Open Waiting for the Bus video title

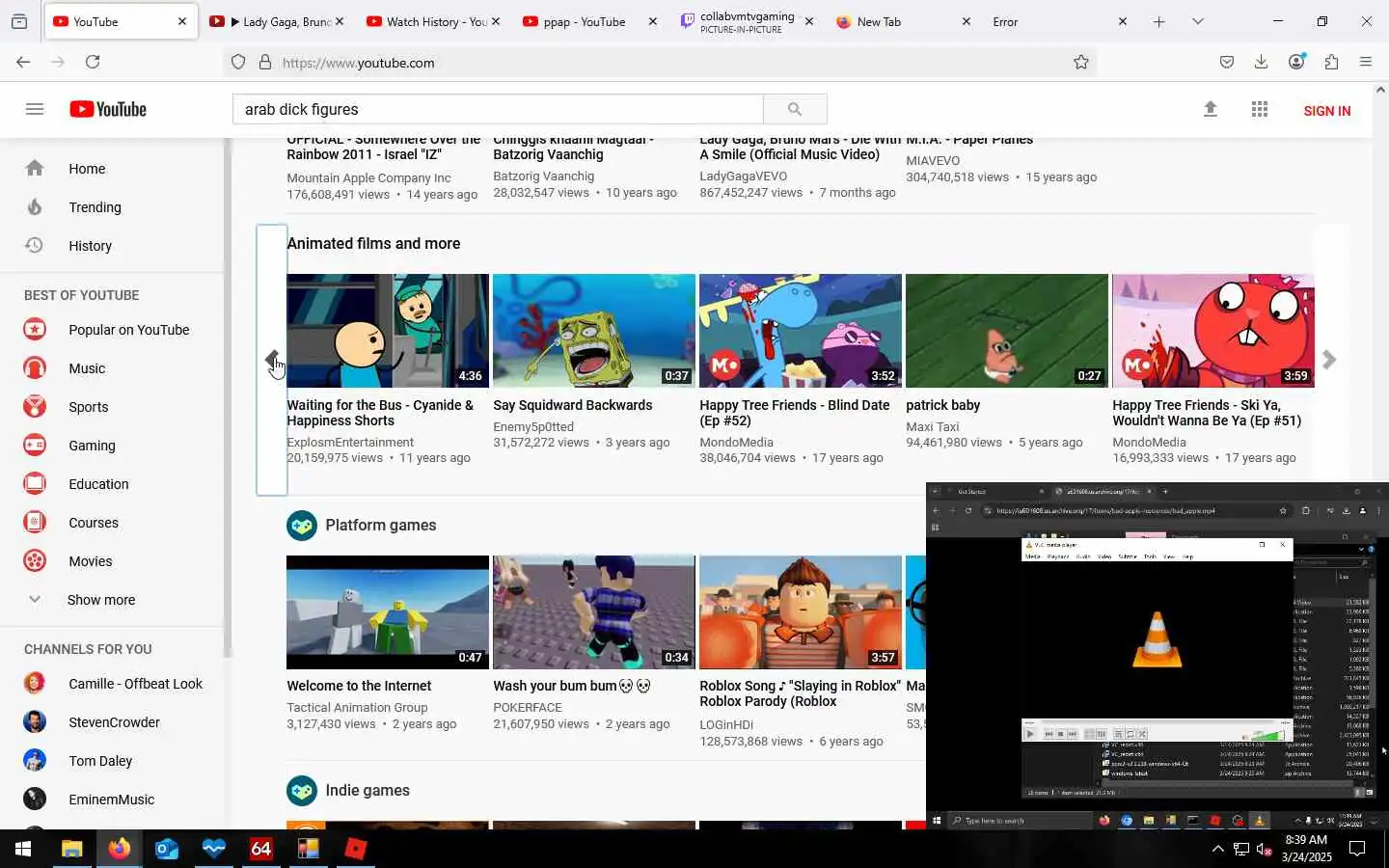[x=380, y=413]
